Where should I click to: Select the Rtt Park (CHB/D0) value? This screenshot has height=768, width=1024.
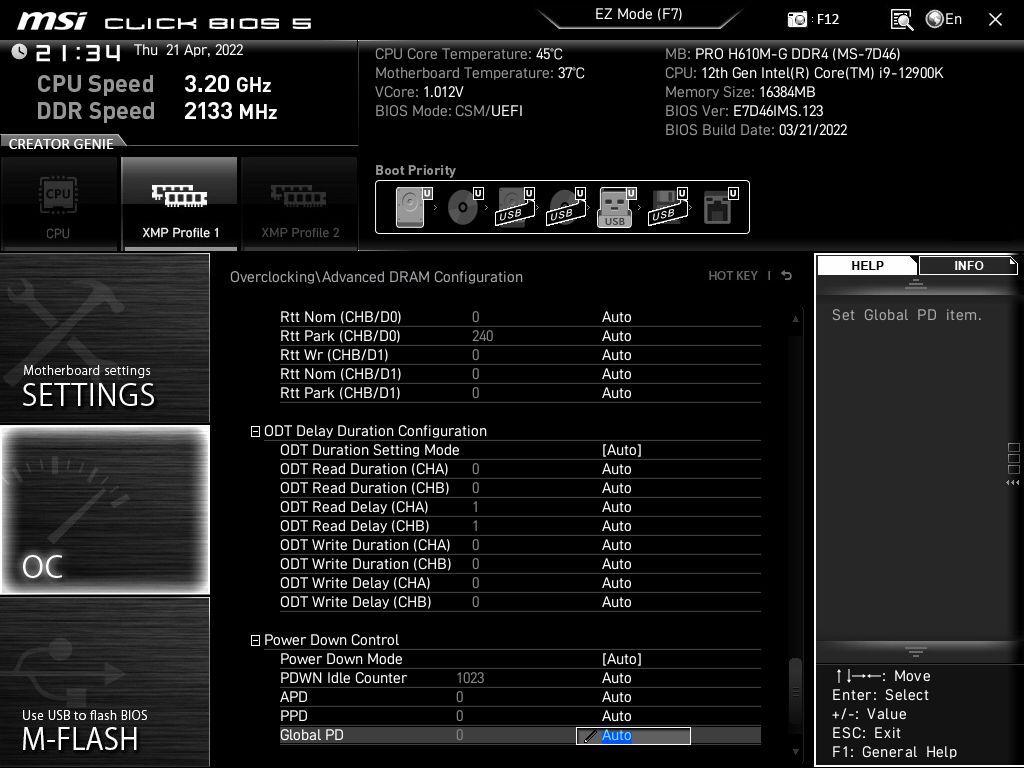point(616,336)
